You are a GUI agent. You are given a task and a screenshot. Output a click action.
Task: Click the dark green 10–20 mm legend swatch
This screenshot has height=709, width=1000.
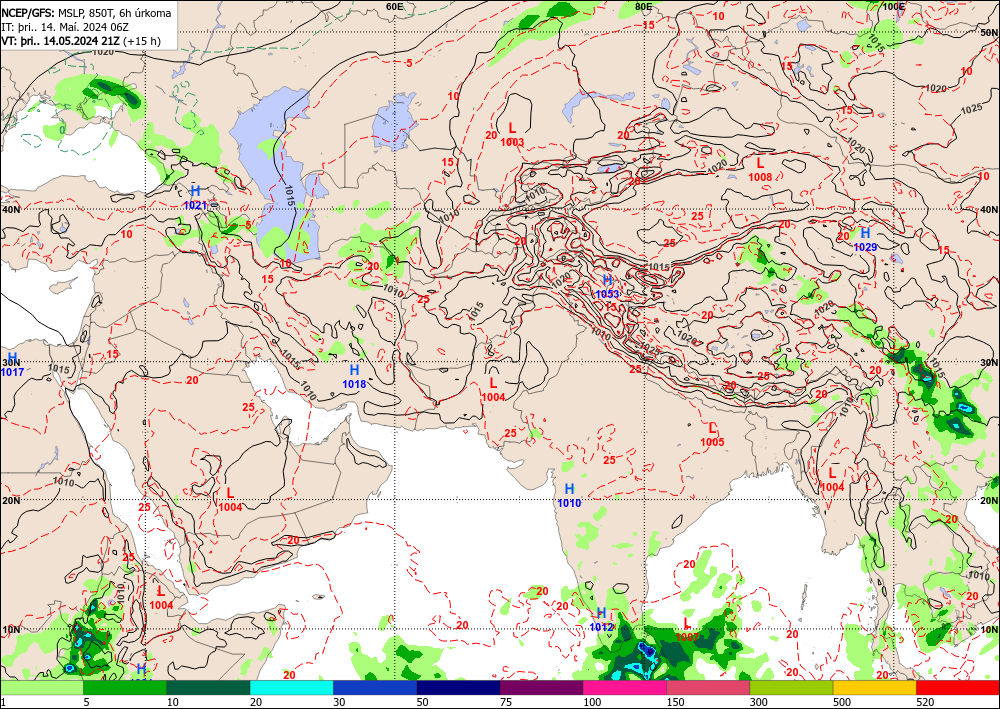coord(208,688)
